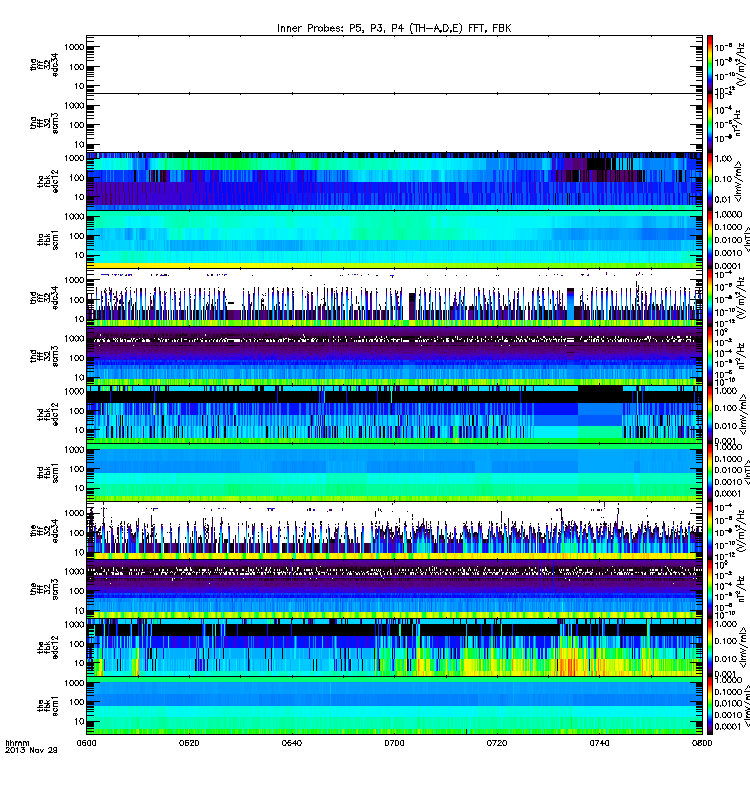Click the 0640 time axis label
750x800 pixels.
pyautogui.click(x=291, y=743)
